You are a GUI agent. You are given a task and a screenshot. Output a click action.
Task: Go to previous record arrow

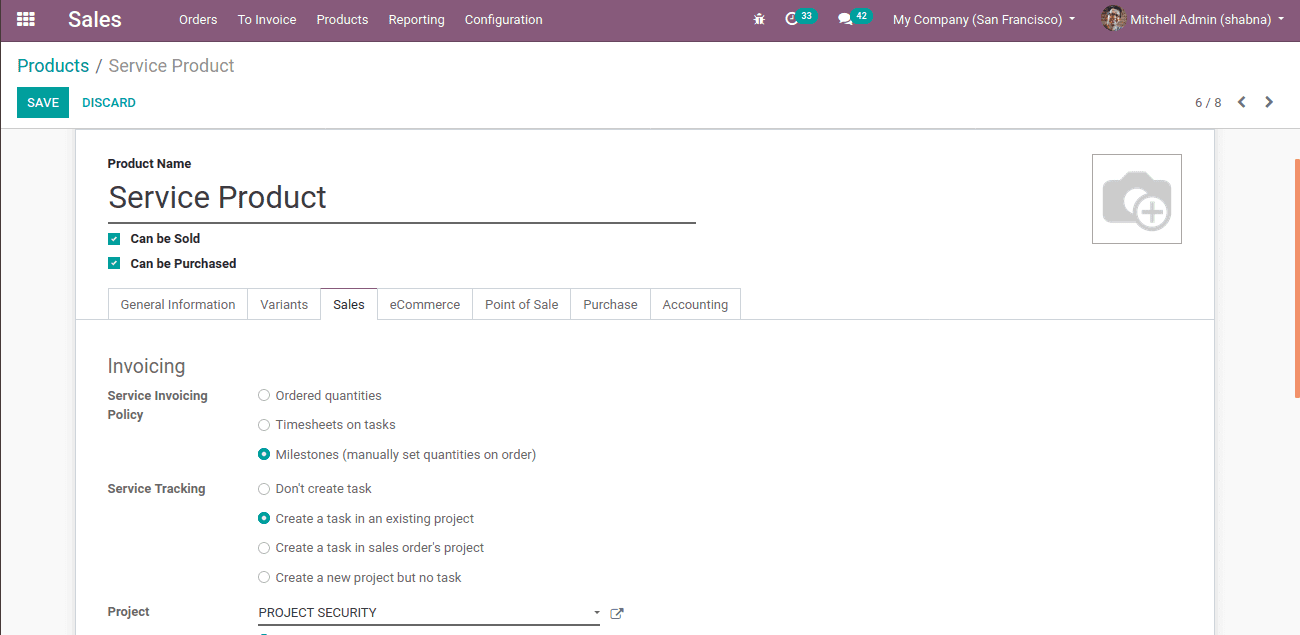(x=1242, y=102)
